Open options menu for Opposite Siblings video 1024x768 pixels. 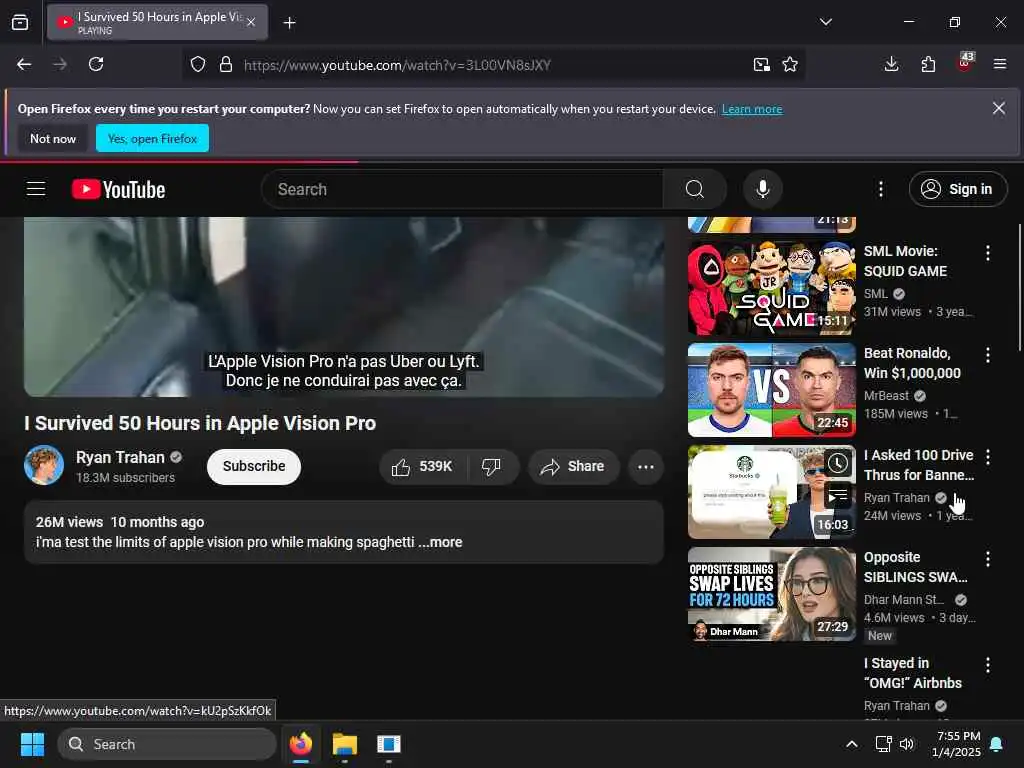point(987,558)
